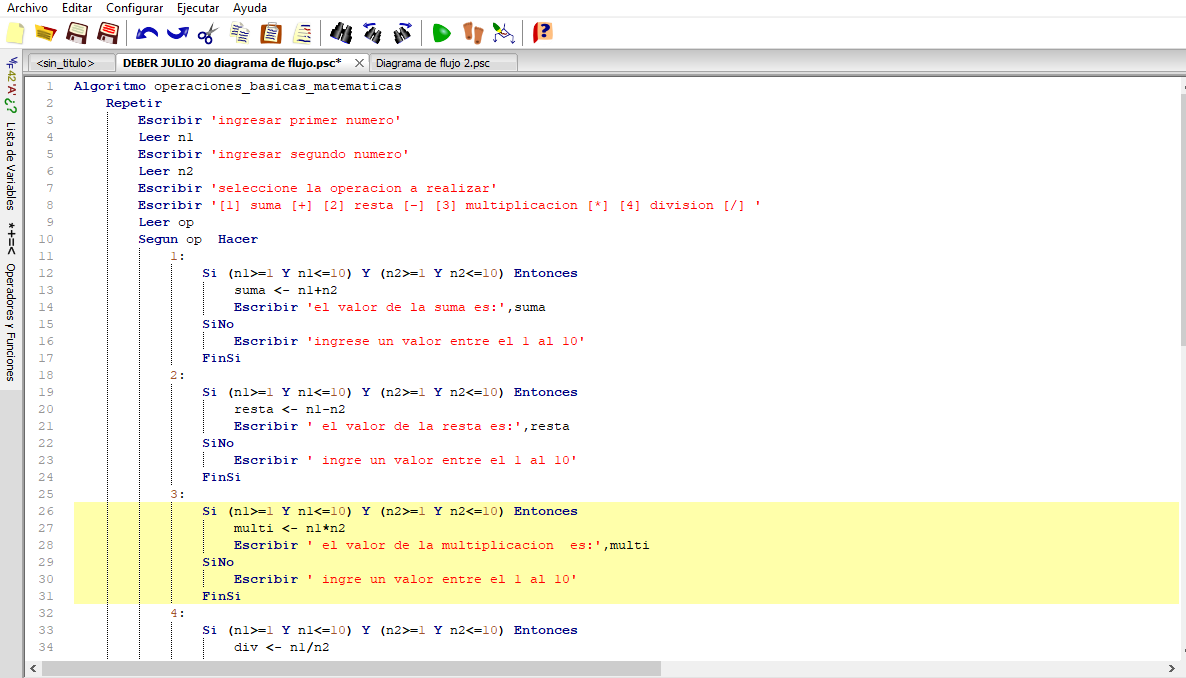Run the algorithm with the green button
Screen dimensions: 1186x678
click(x=441, y=32)
